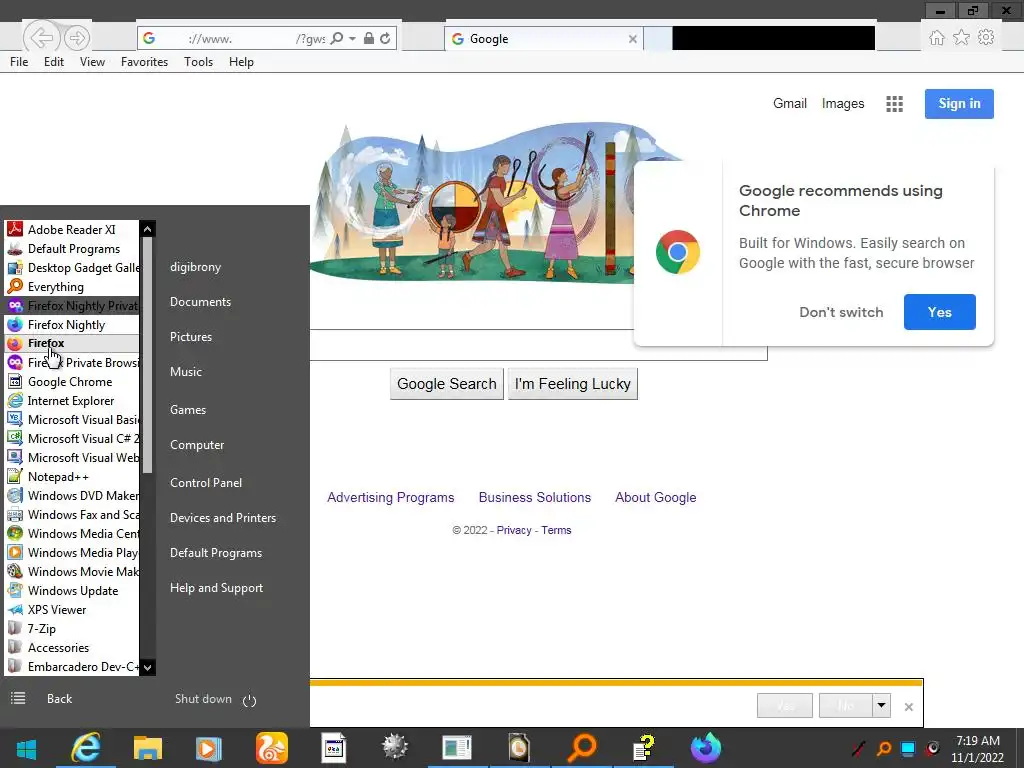Click I'm Feeling Lucky button

(x=573, y=383)
